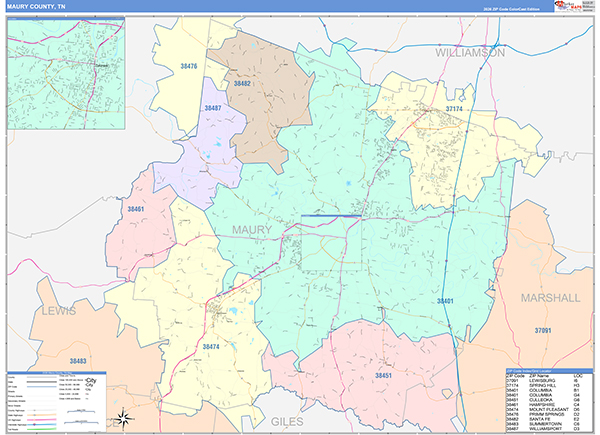Click the LEWIS county label

tap(59, 311)
